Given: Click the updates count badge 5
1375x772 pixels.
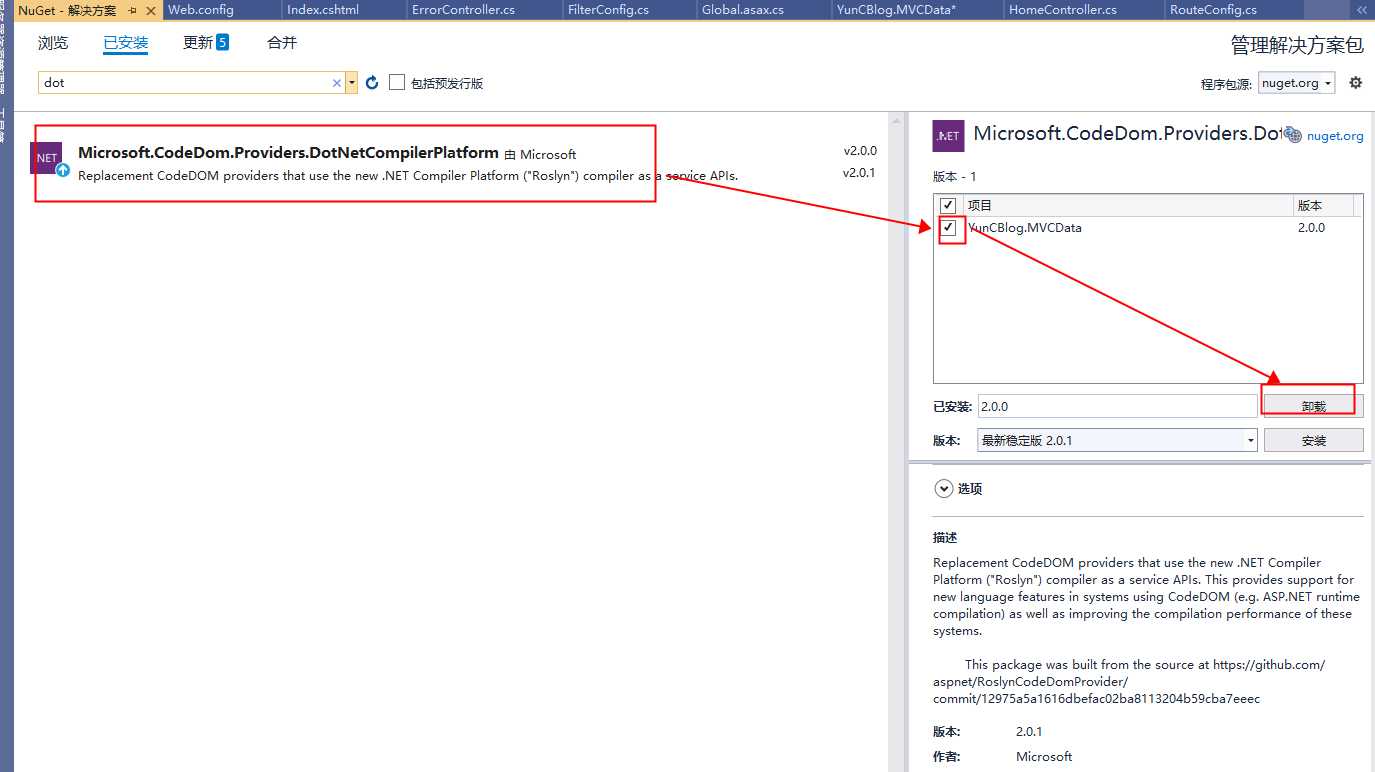Looking at the screenshot, I should click(222, 43).
